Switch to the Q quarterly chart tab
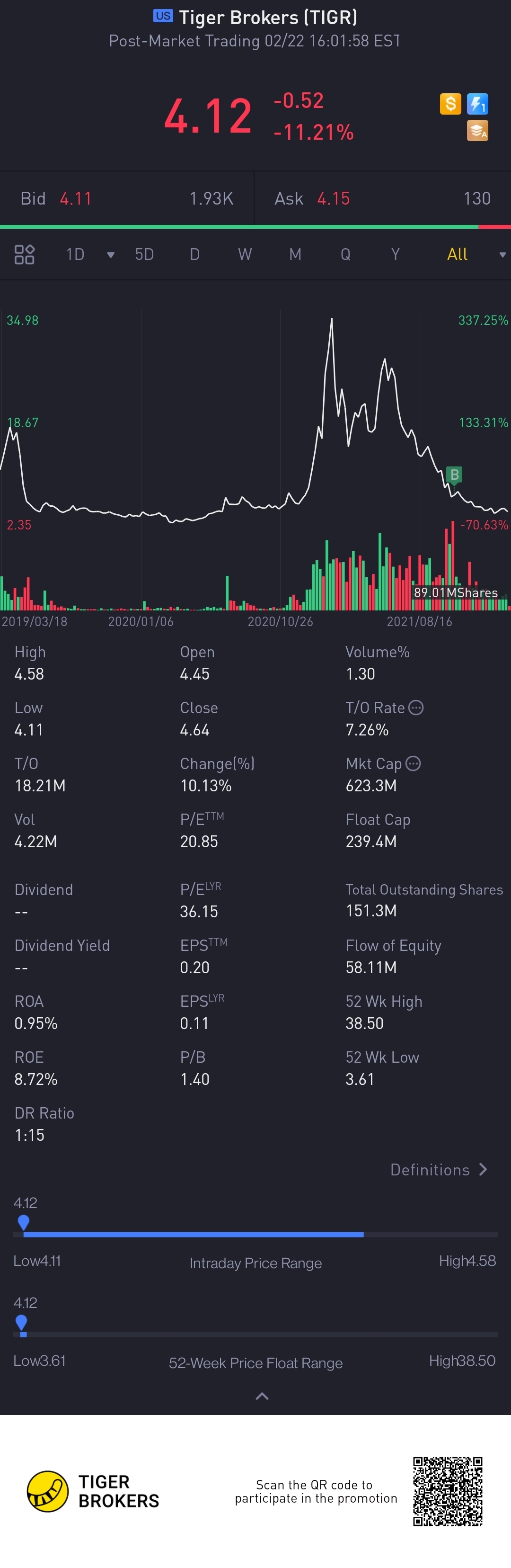The width and height of the screenshot is (511, 1568). 345,254
